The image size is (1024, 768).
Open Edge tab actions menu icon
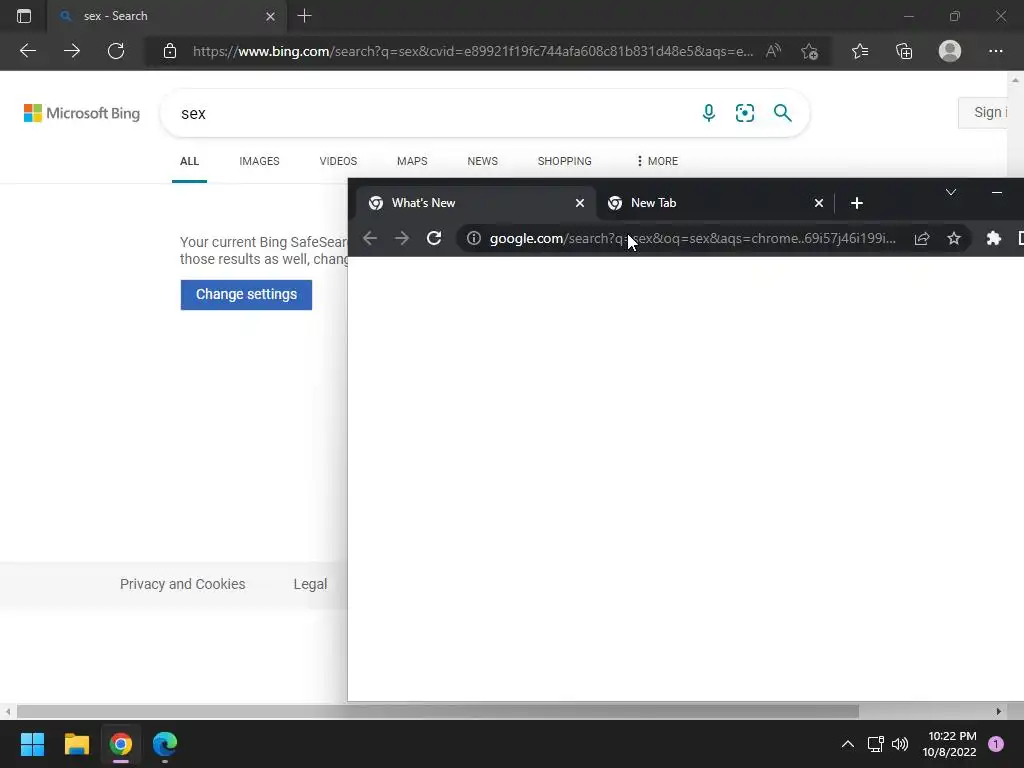click(x=24, y=16)
